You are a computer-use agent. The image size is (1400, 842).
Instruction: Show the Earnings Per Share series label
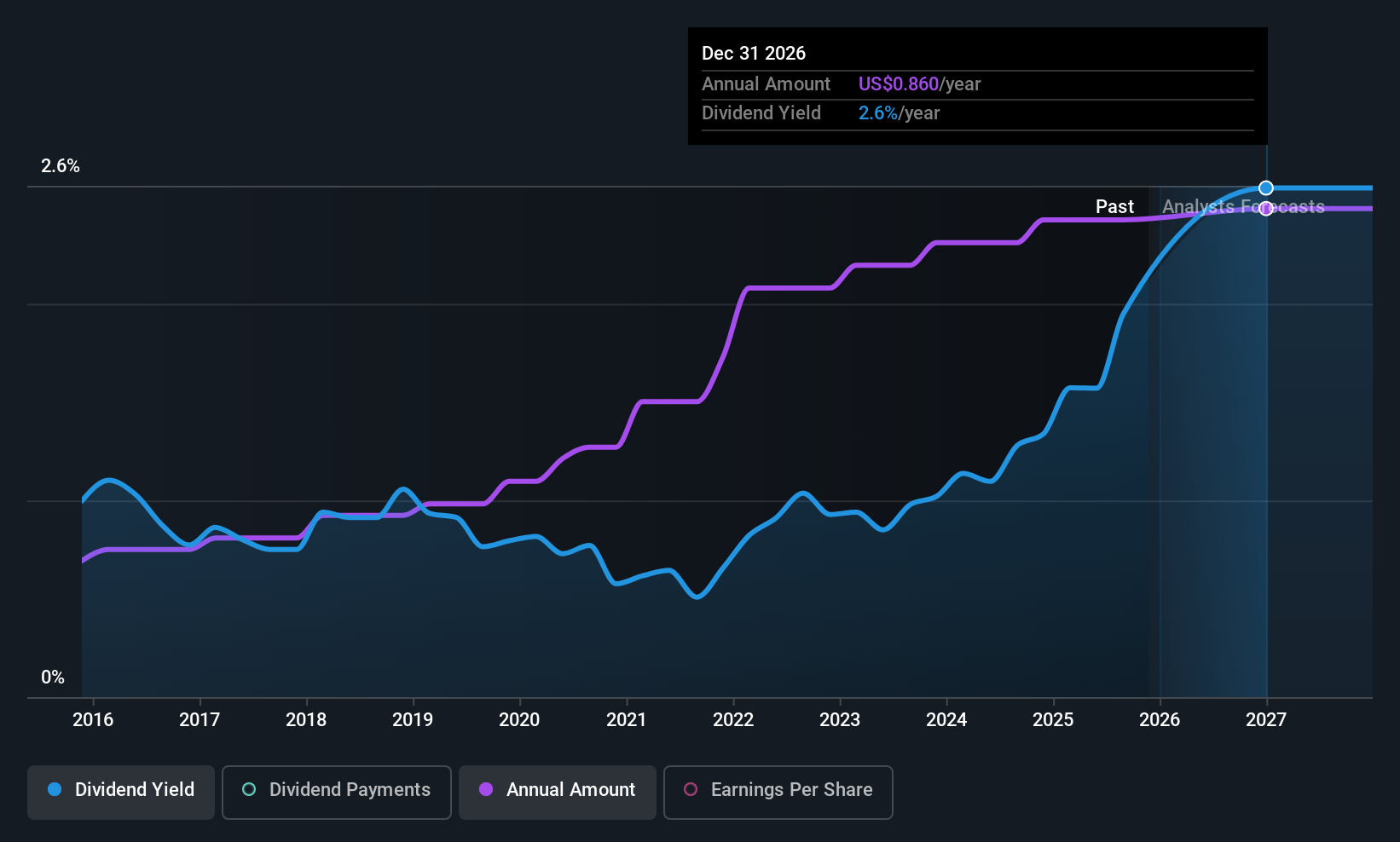coord(791,790)
